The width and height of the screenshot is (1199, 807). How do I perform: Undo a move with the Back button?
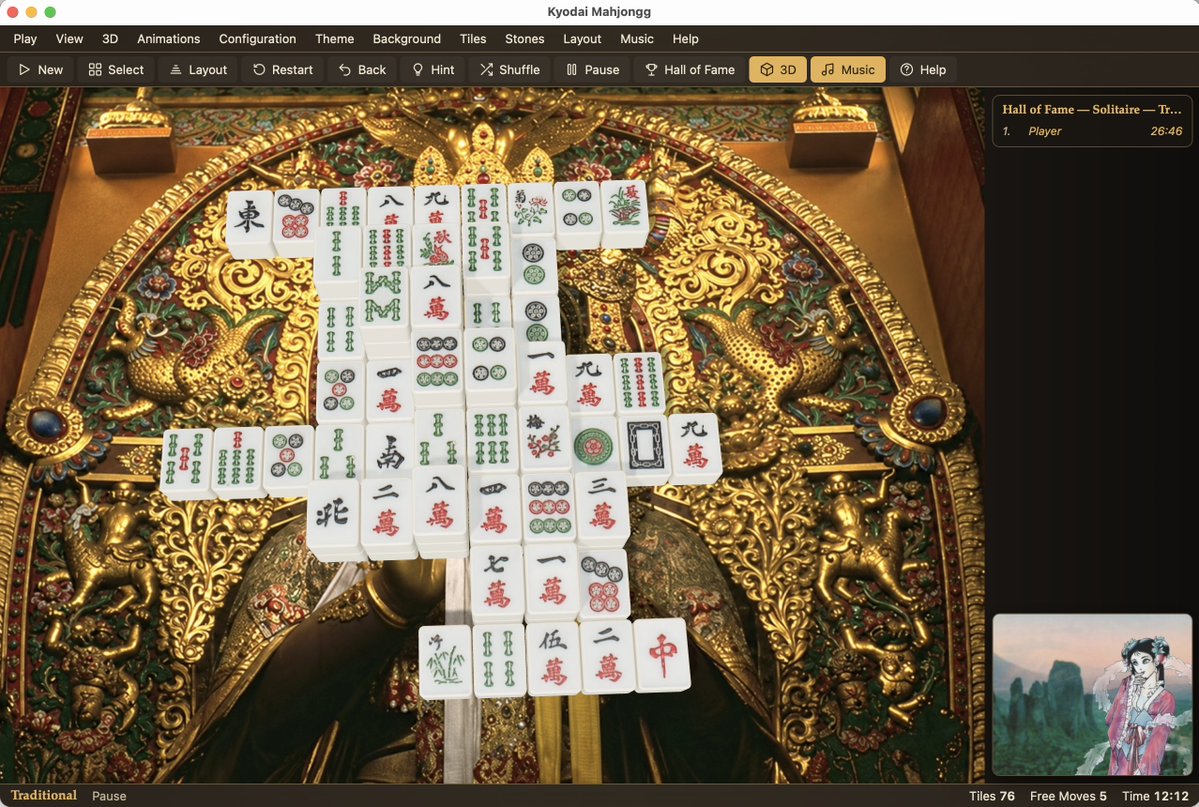tap(362, 70)
